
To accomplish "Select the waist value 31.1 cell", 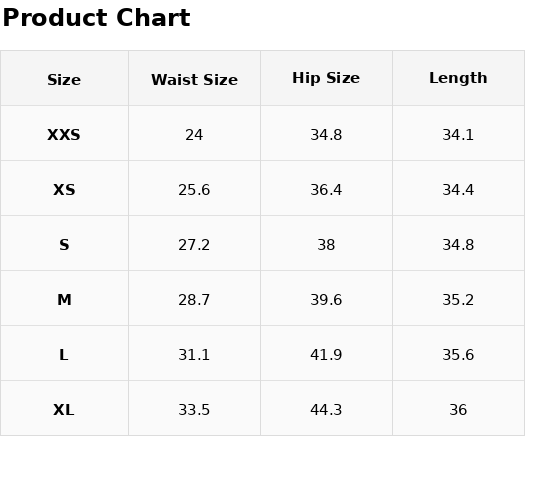I will click(195, 353).
